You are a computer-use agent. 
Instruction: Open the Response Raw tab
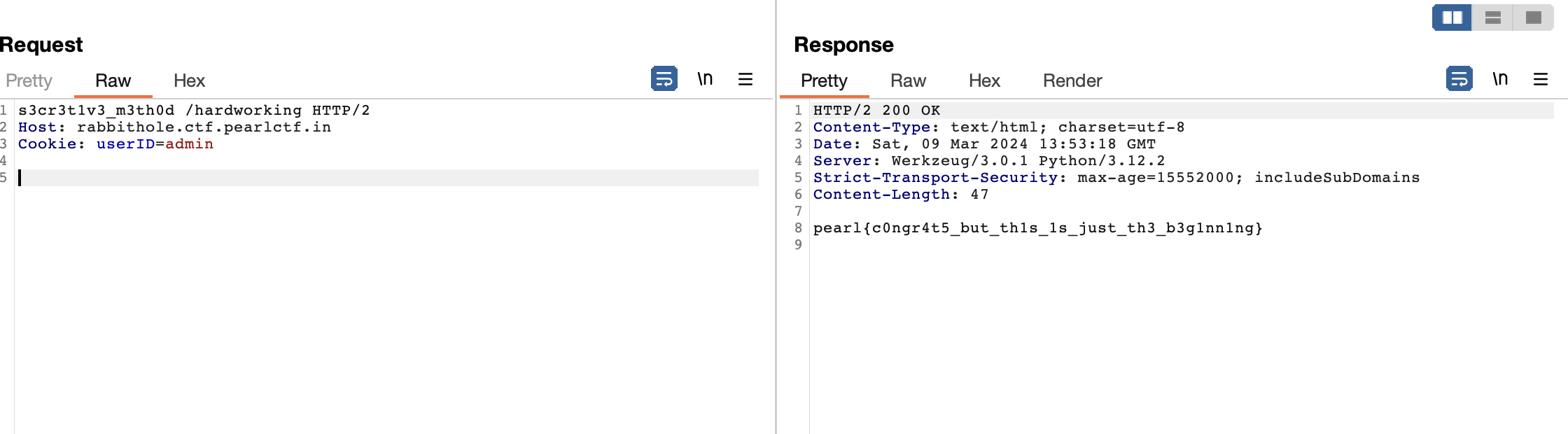[908, 80]
